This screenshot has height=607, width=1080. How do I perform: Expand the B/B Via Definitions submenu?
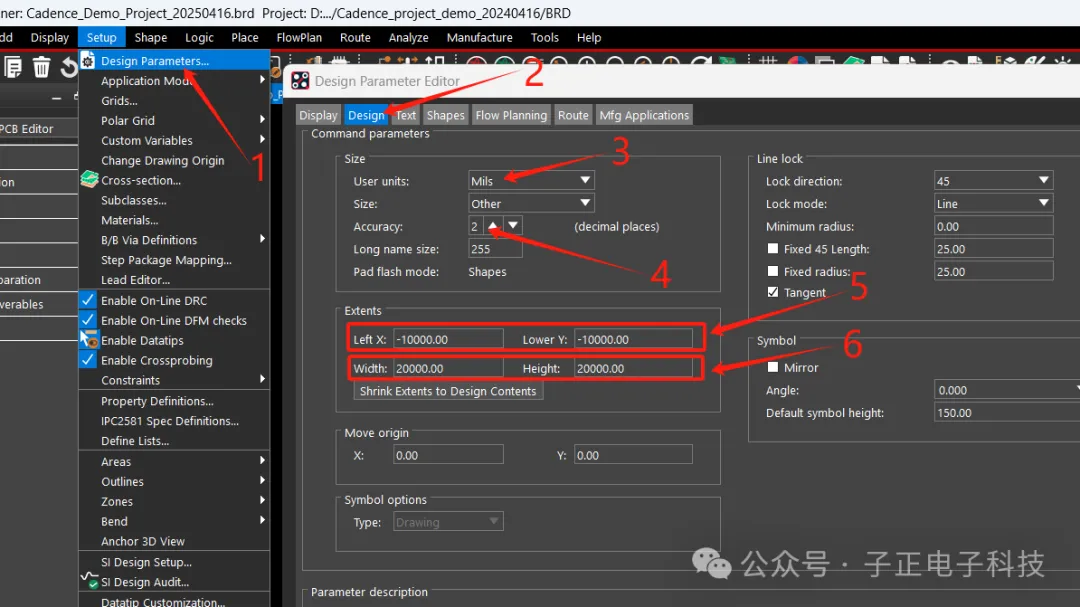pos(262,239)
